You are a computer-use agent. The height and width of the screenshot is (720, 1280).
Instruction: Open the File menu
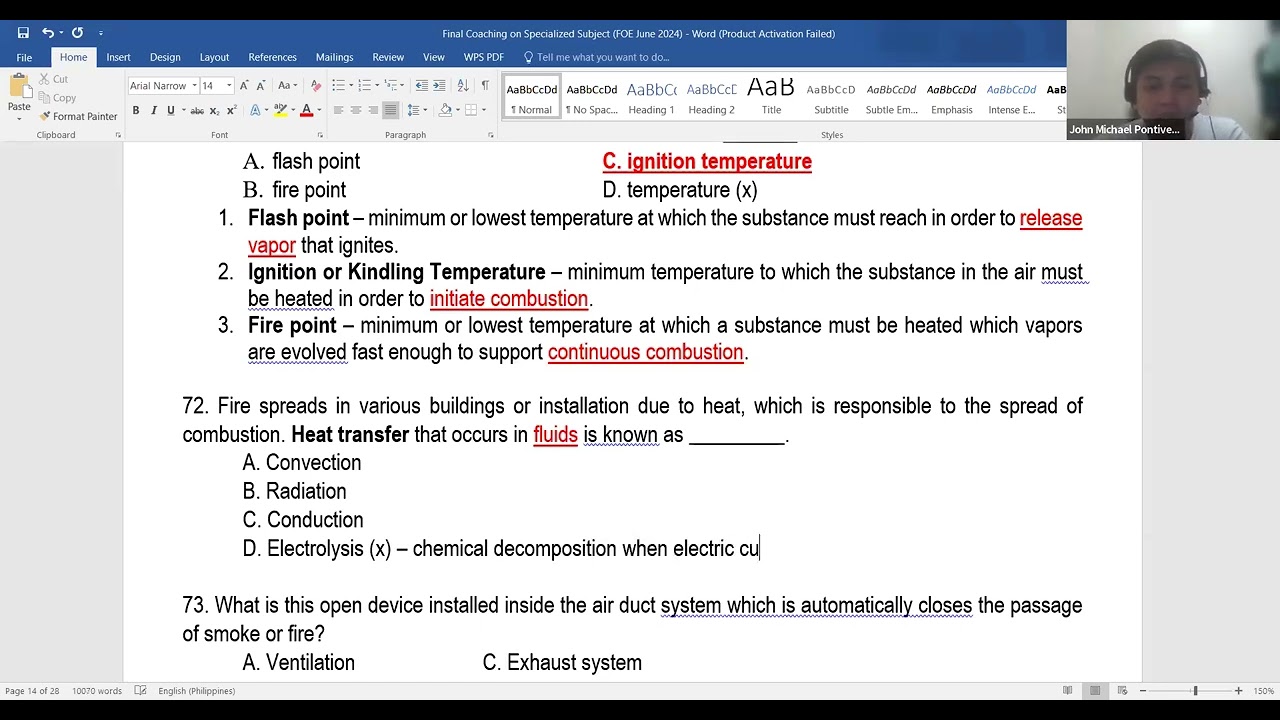point(24,57)
